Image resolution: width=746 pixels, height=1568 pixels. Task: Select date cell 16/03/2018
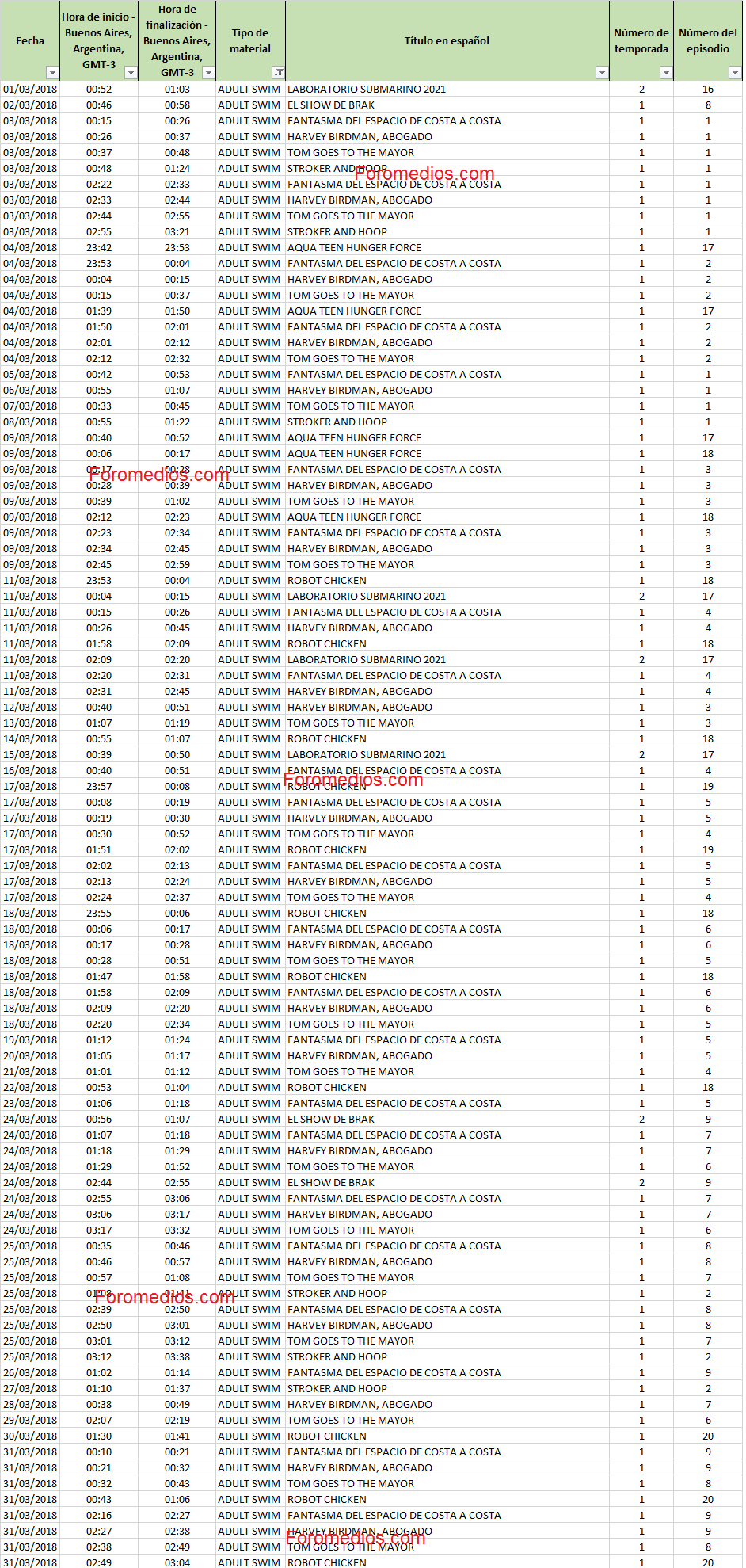30,770
